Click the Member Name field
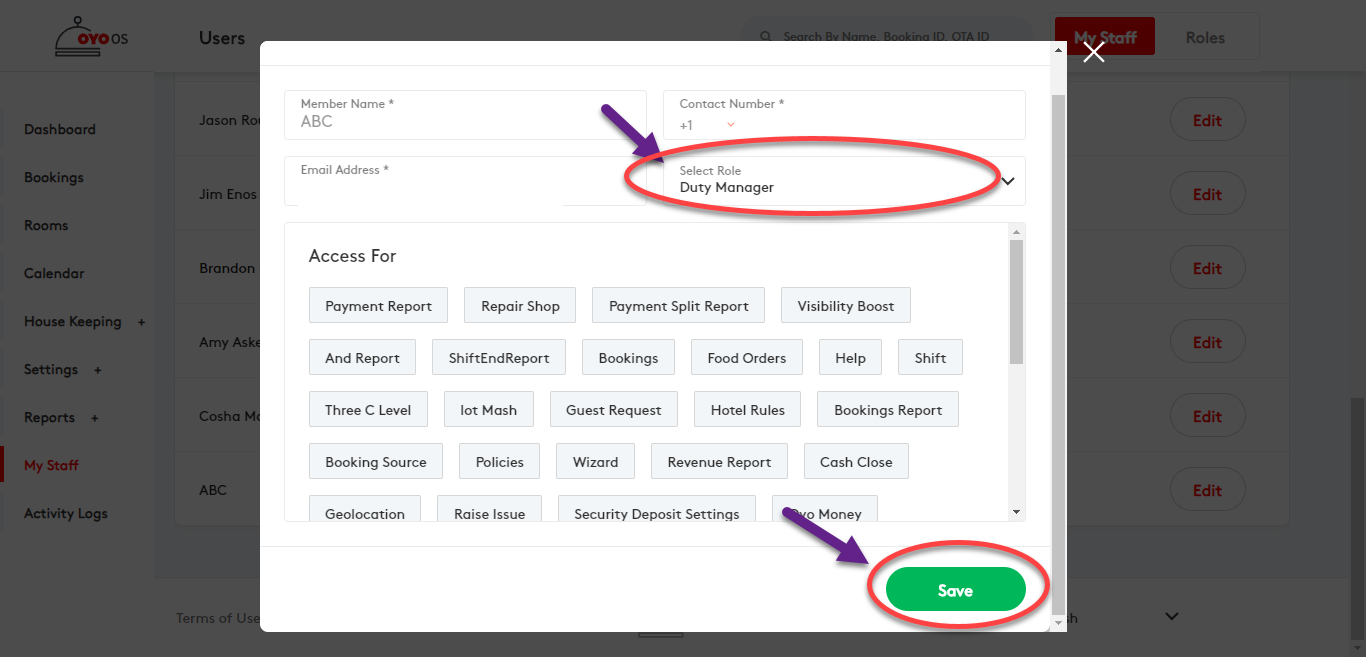1366x657 pixels. [x=465, y=114]
